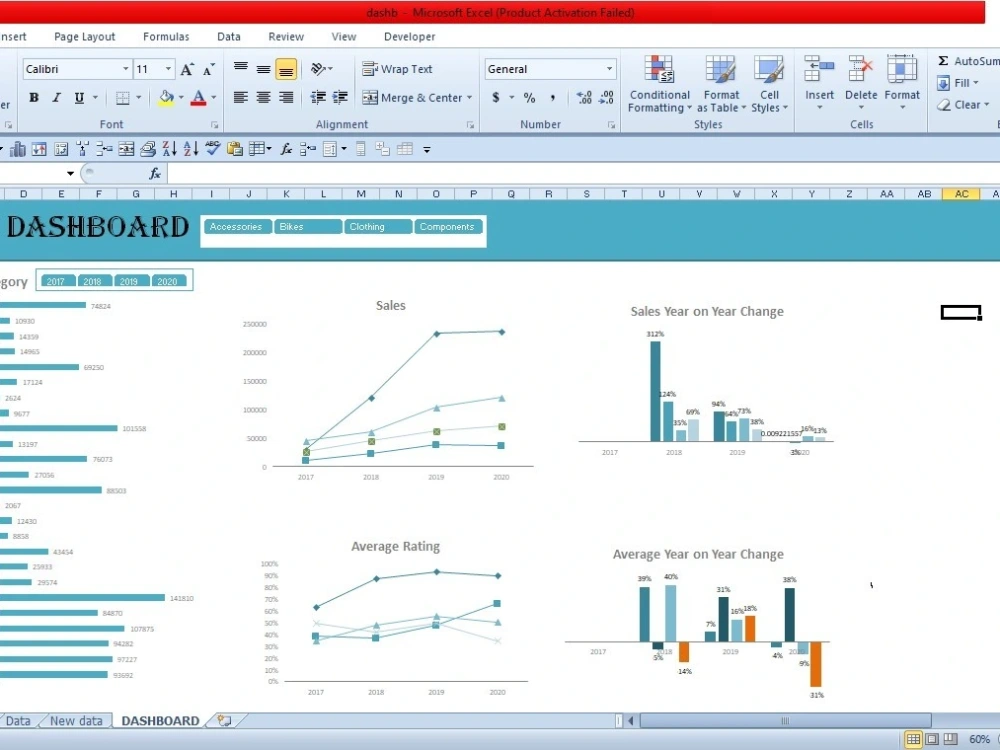Click the Paste clipboard quick-access icon
Image resolution: width=1000 pixels, height=750 pixels.
coord(235,149)
